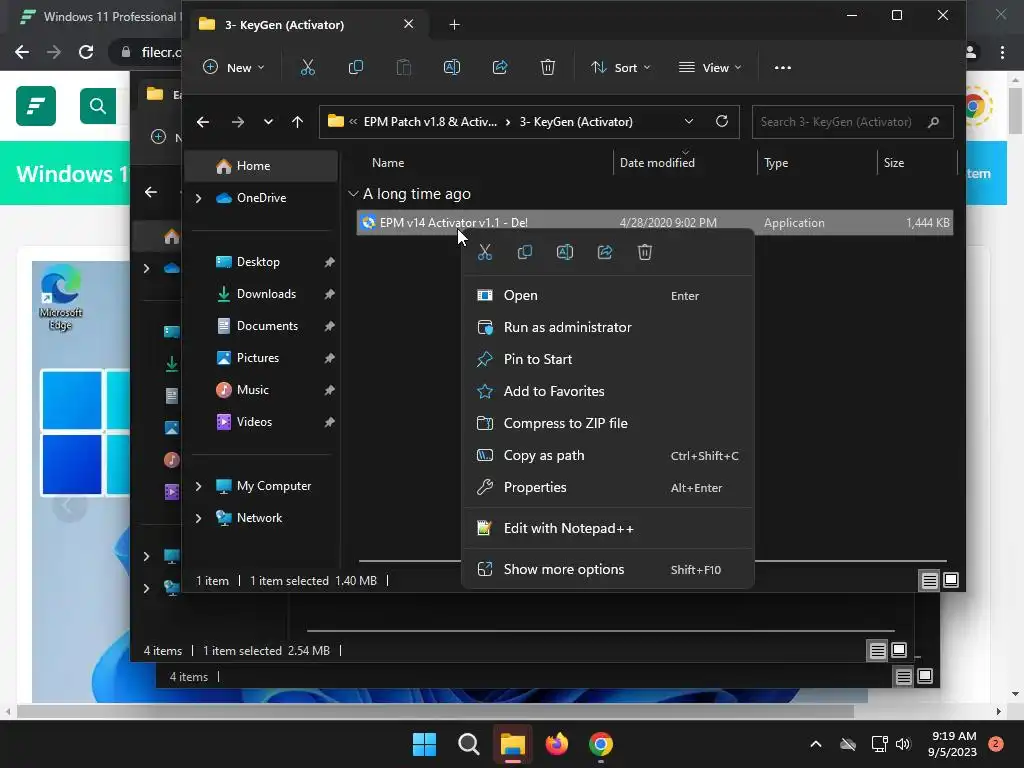Click the volume icon in system tray

pos(903,744)
